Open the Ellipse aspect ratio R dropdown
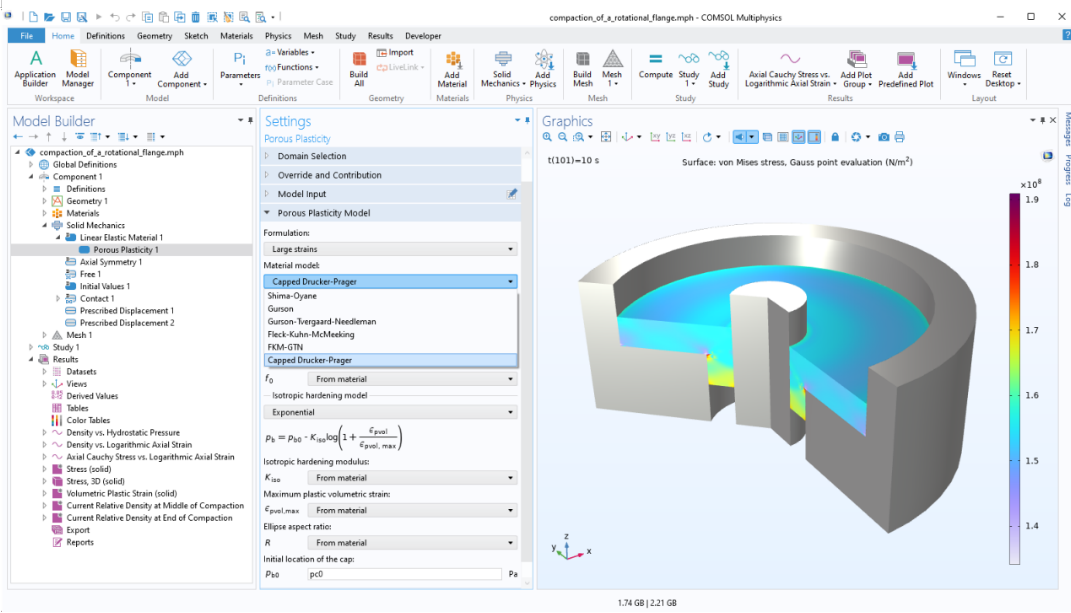Screen dimensions: 1071x613 tap(412, 543)
